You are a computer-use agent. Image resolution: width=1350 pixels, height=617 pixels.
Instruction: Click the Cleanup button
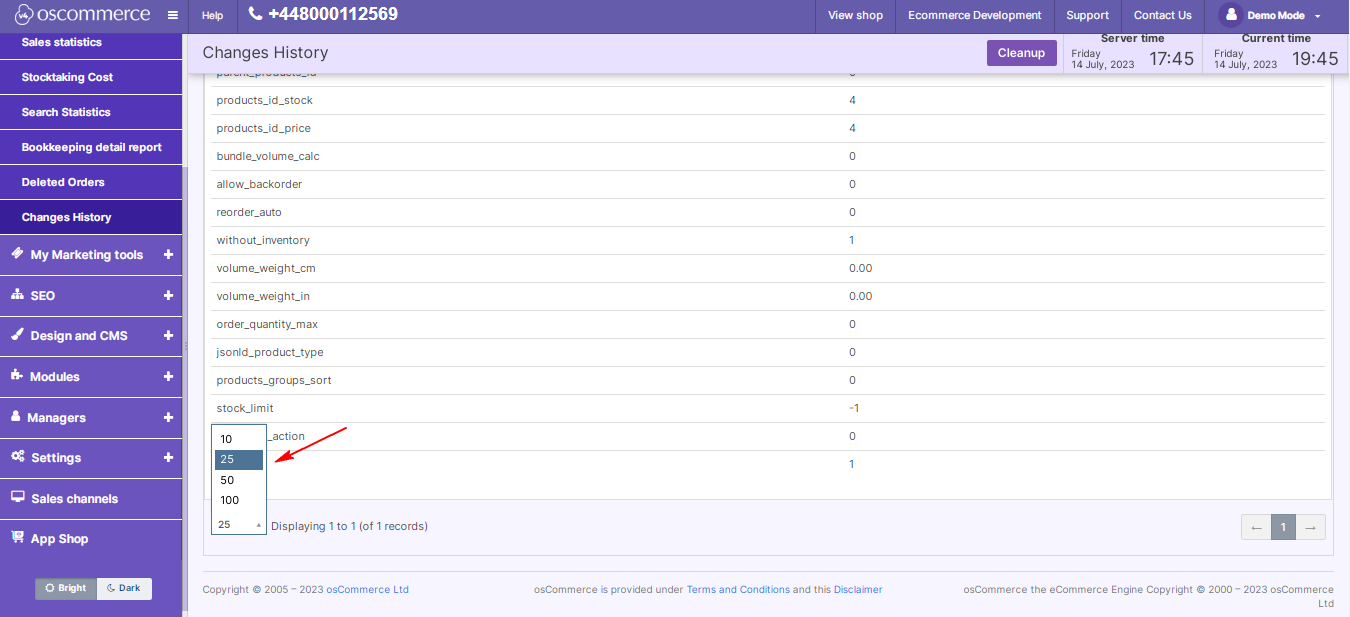[x=1021, y=53]
